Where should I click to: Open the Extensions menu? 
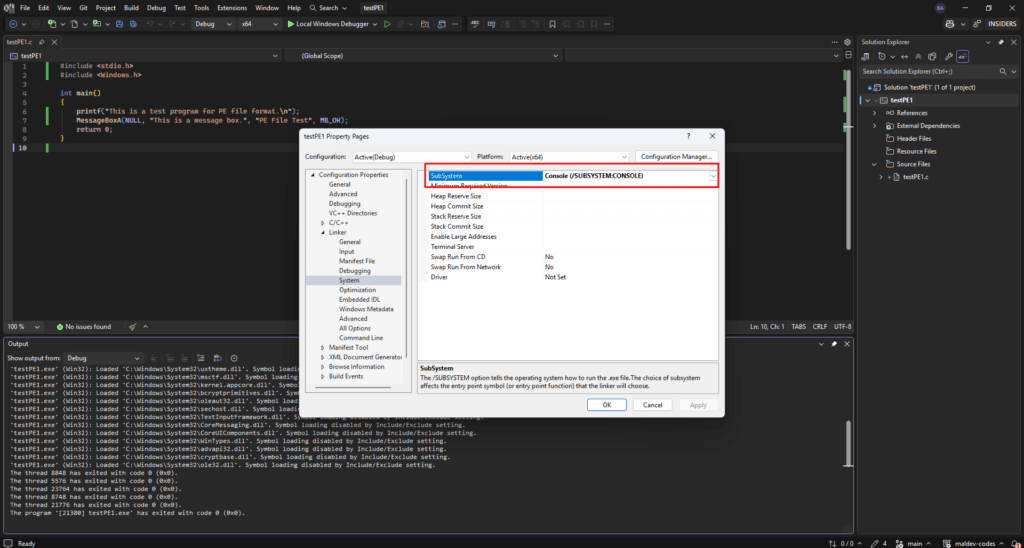(x=233, y=8)
